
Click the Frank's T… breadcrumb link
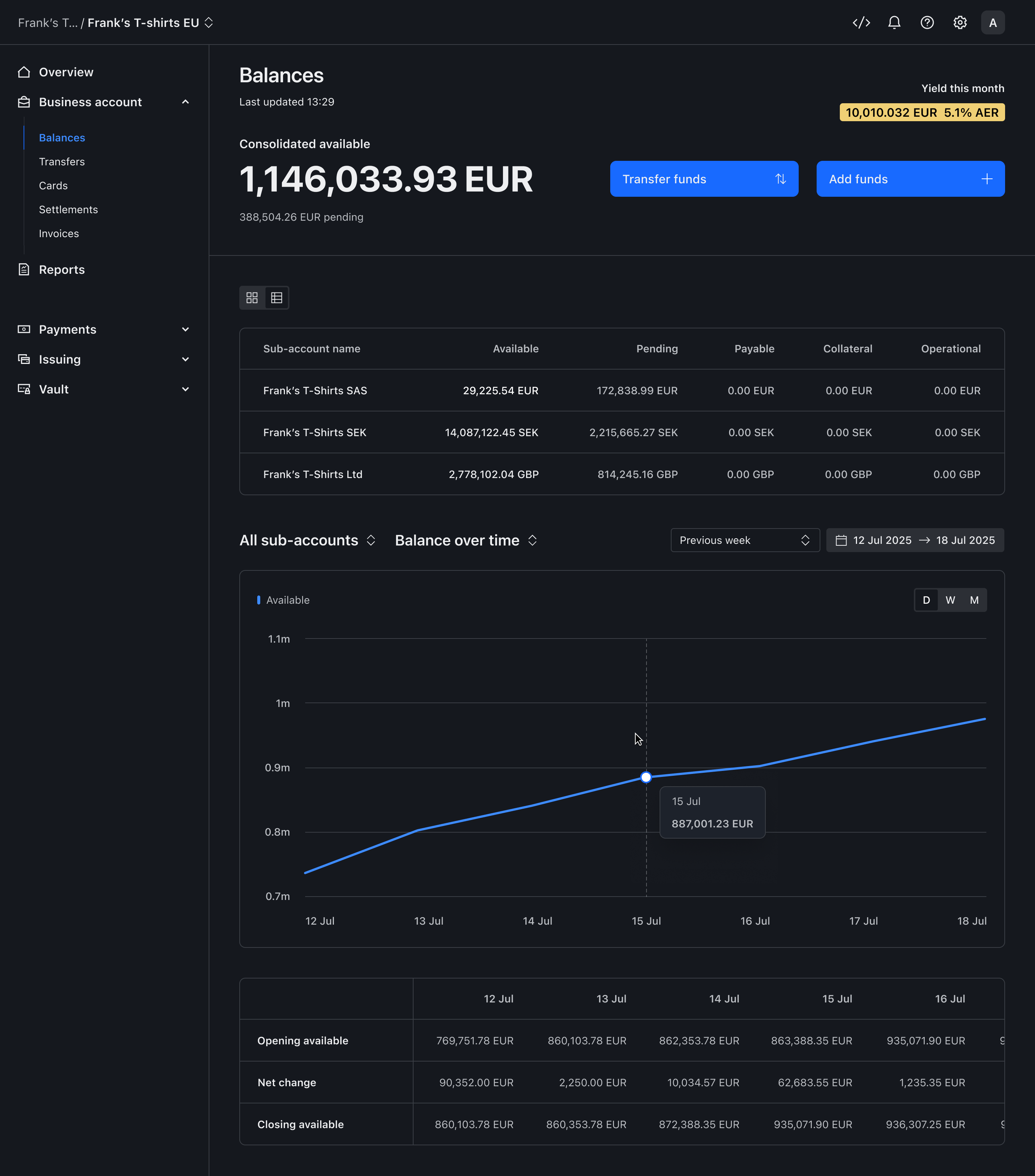48,22
